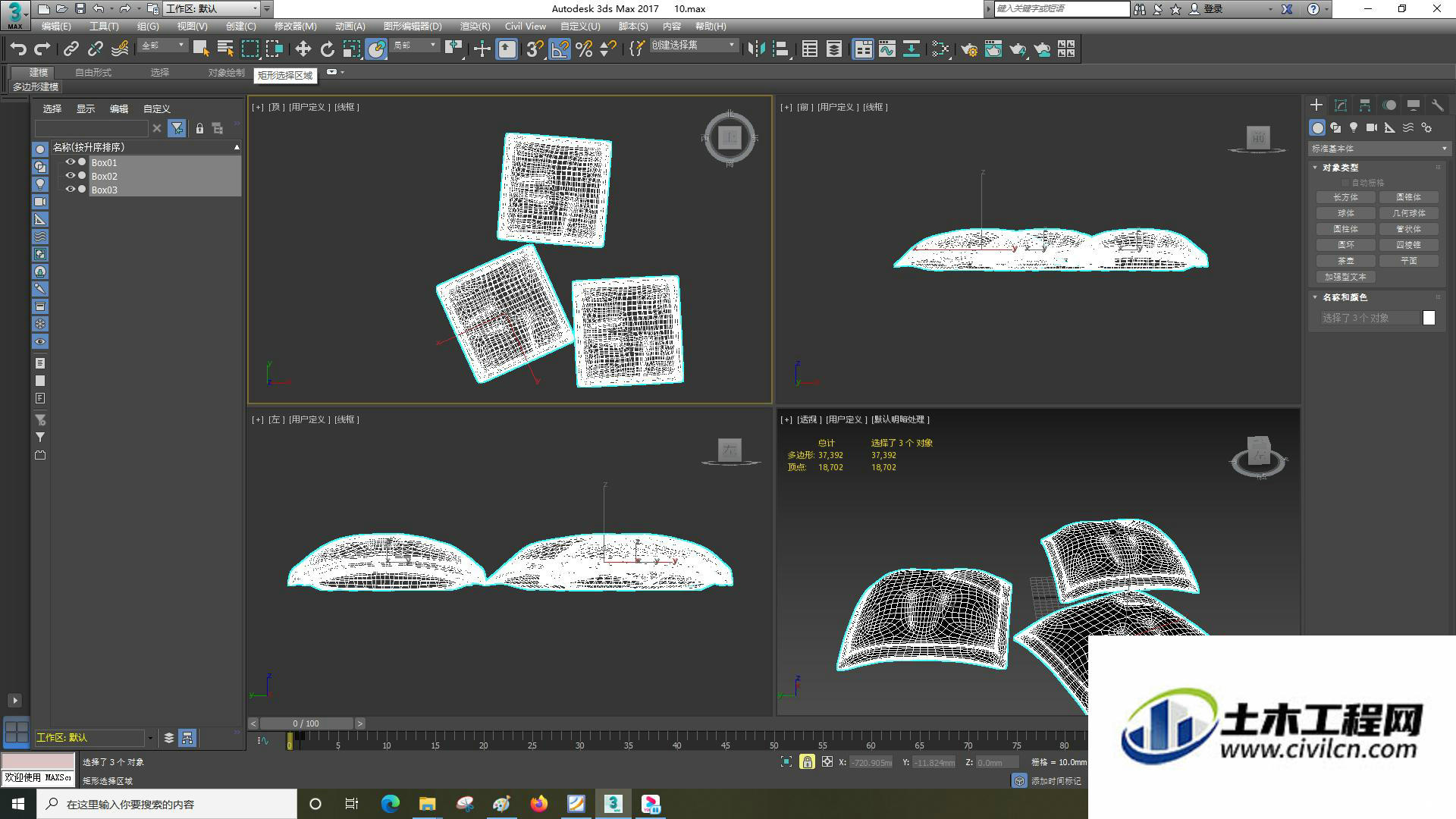Open the 帮助(H) menu
The width and height of the screenshot is (1456, 819).
(711, 26)
